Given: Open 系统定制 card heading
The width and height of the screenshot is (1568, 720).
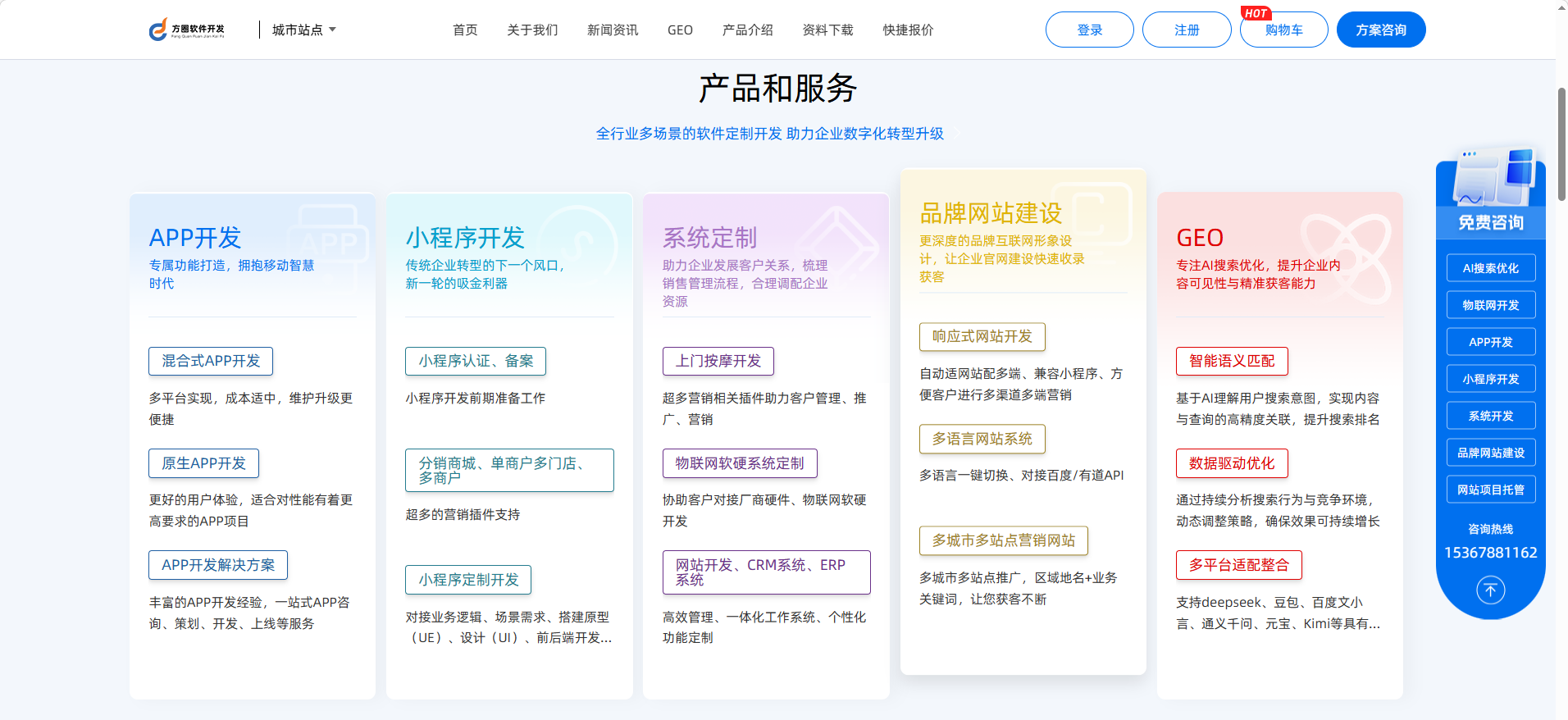Looking at the screenshot, I should click(x=709, y=238).
